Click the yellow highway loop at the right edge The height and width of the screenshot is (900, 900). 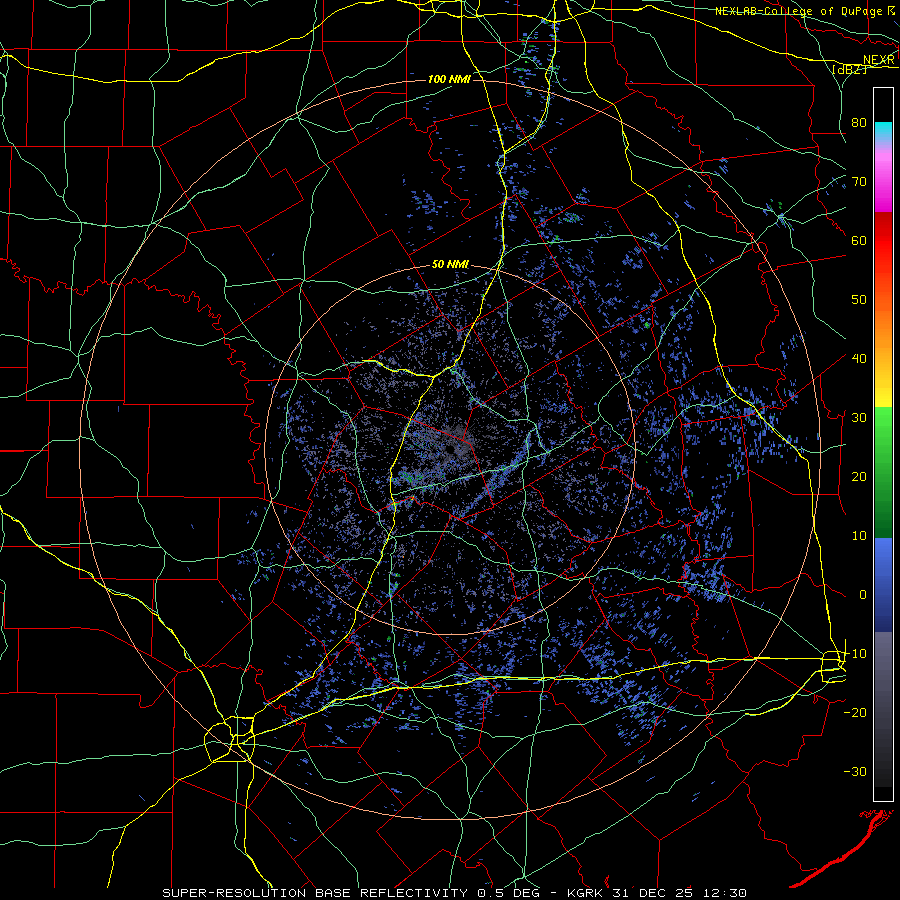833,666
